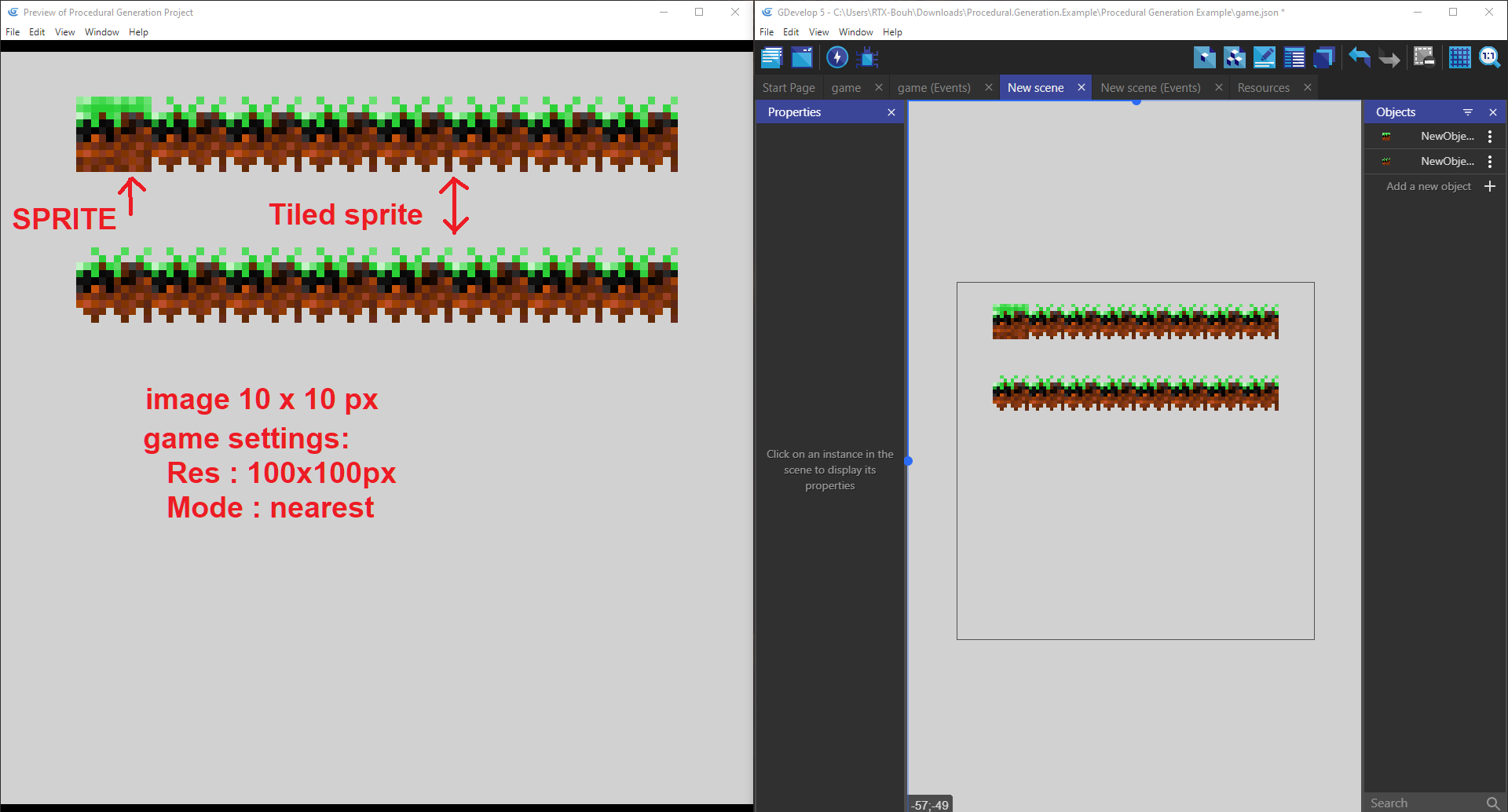Open the instances list icon

pyautogui.click(x=1294, y=57)
